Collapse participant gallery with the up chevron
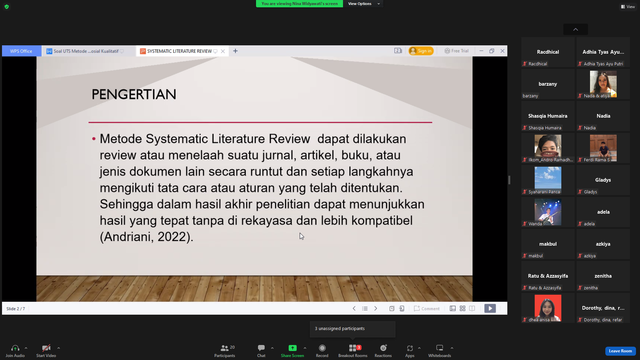 tap(576, 29)
